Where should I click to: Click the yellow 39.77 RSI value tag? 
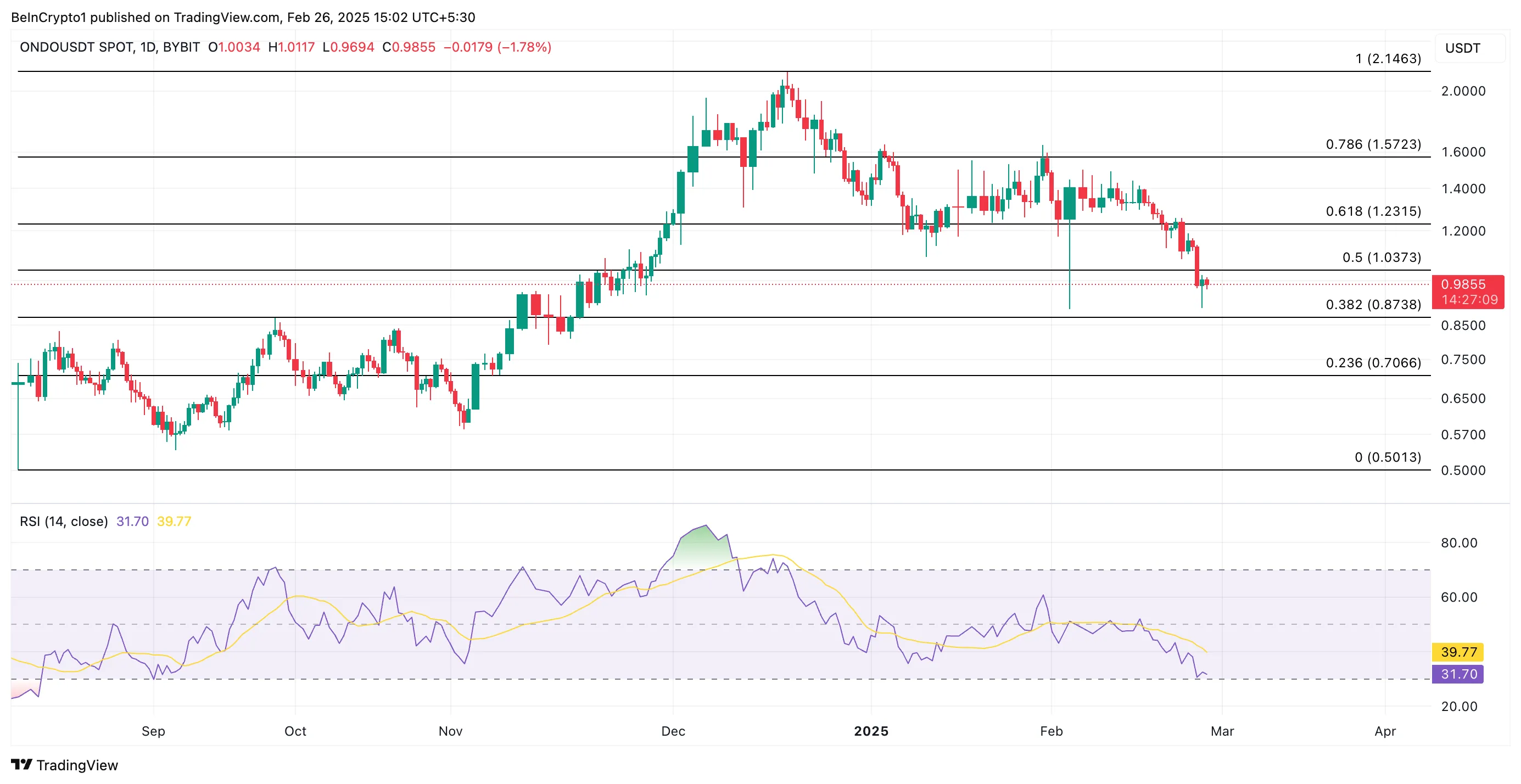point(1458,652)
